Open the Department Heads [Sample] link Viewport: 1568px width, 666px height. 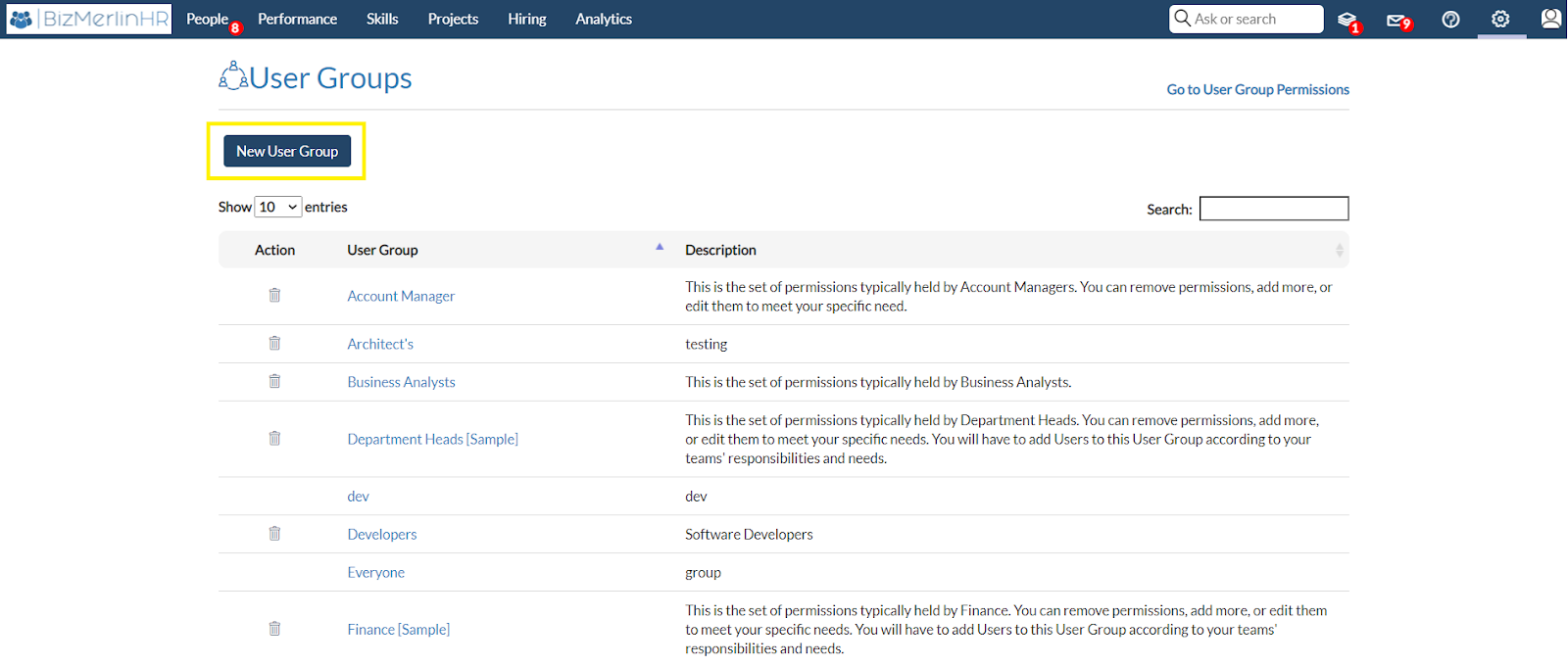(432, 439)
